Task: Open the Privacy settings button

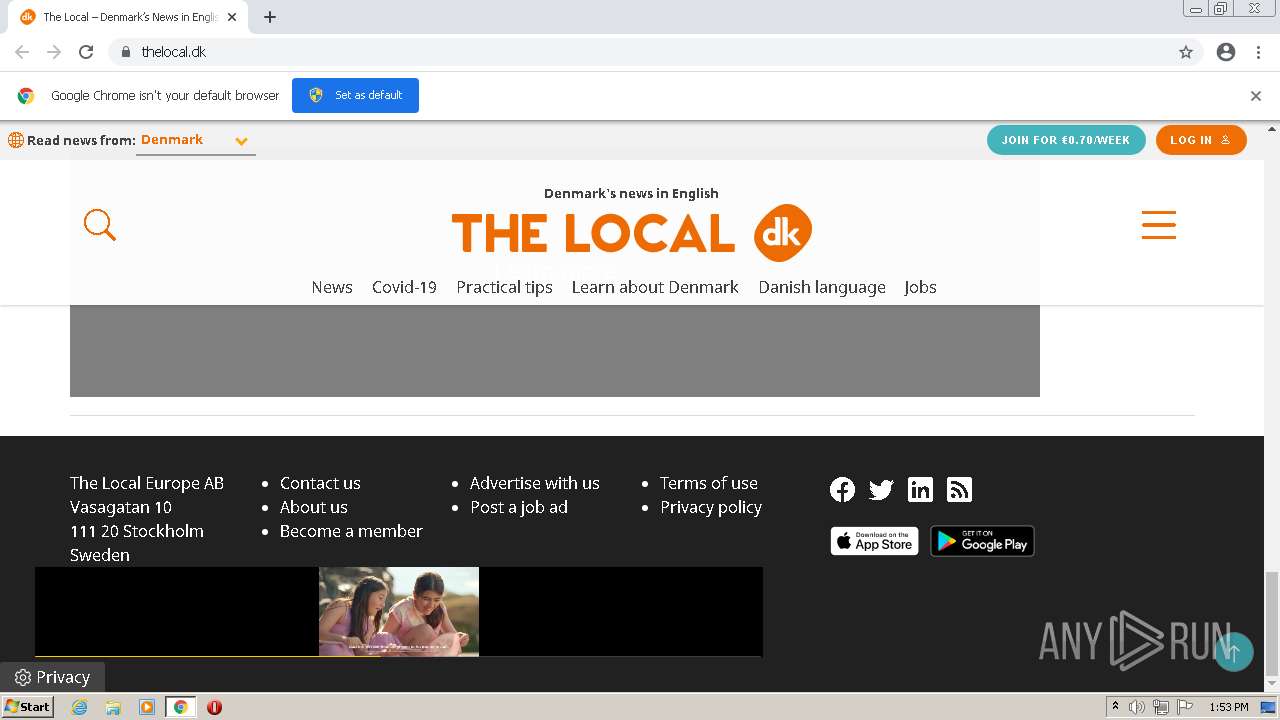Action: pyautogui.click(x=53, y=677)
